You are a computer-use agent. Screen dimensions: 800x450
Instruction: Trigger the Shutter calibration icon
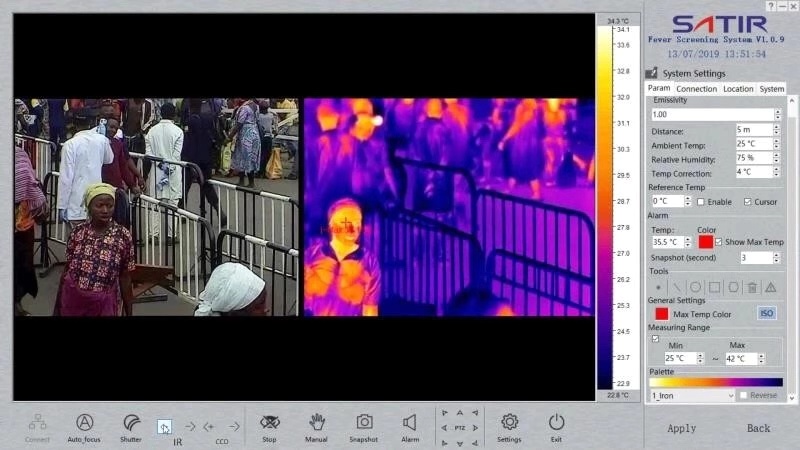[x=131, y=423]
